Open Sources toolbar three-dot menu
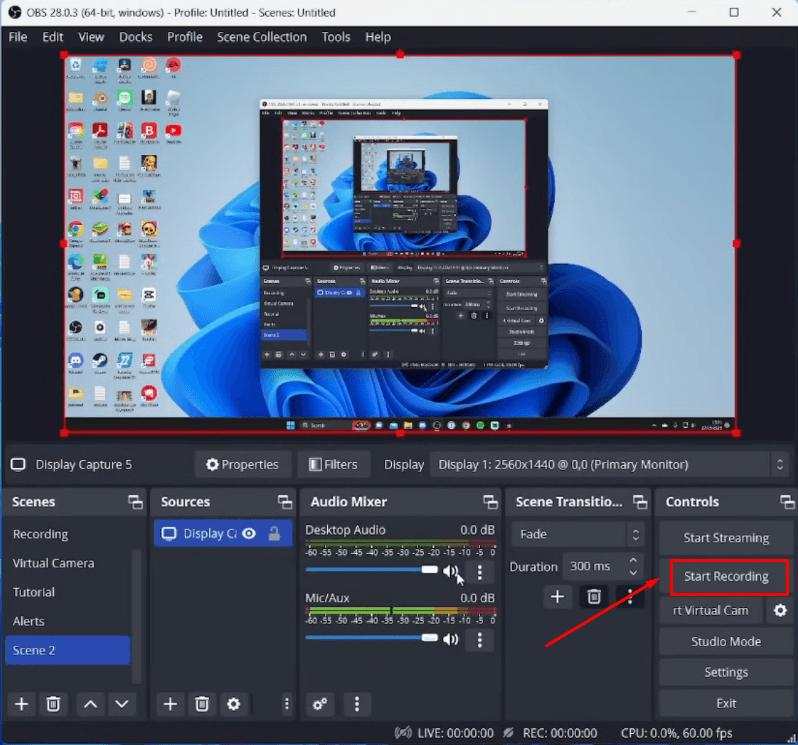This screenshot has width=798, height=745. click(x=287, y=704)
